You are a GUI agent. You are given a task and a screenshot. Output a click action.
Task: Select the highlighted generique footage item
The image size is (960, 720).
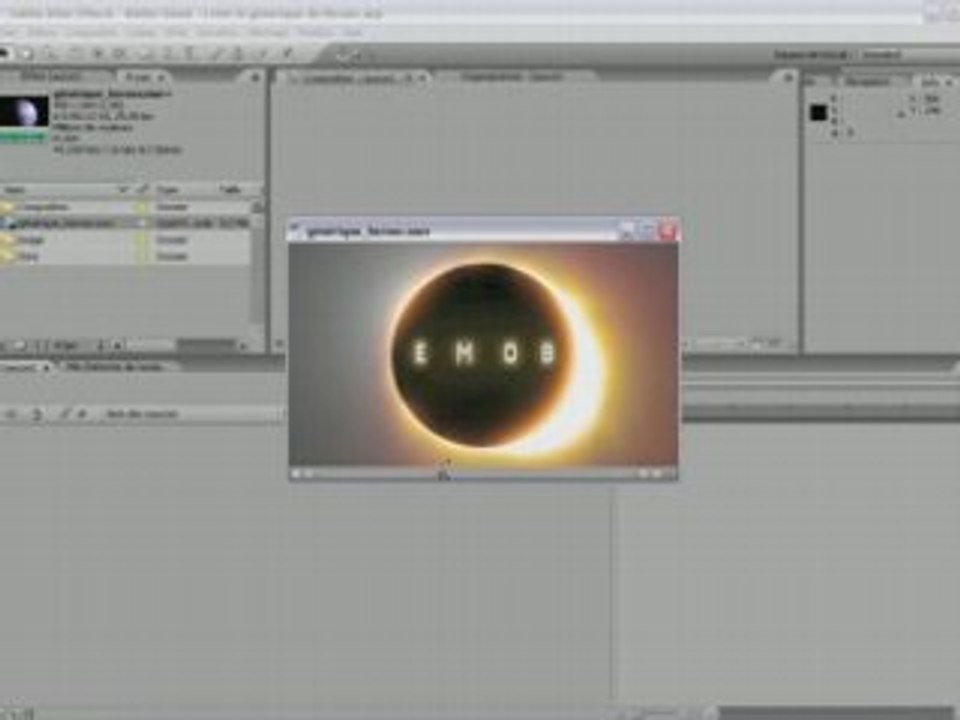(x=126, y=223)
